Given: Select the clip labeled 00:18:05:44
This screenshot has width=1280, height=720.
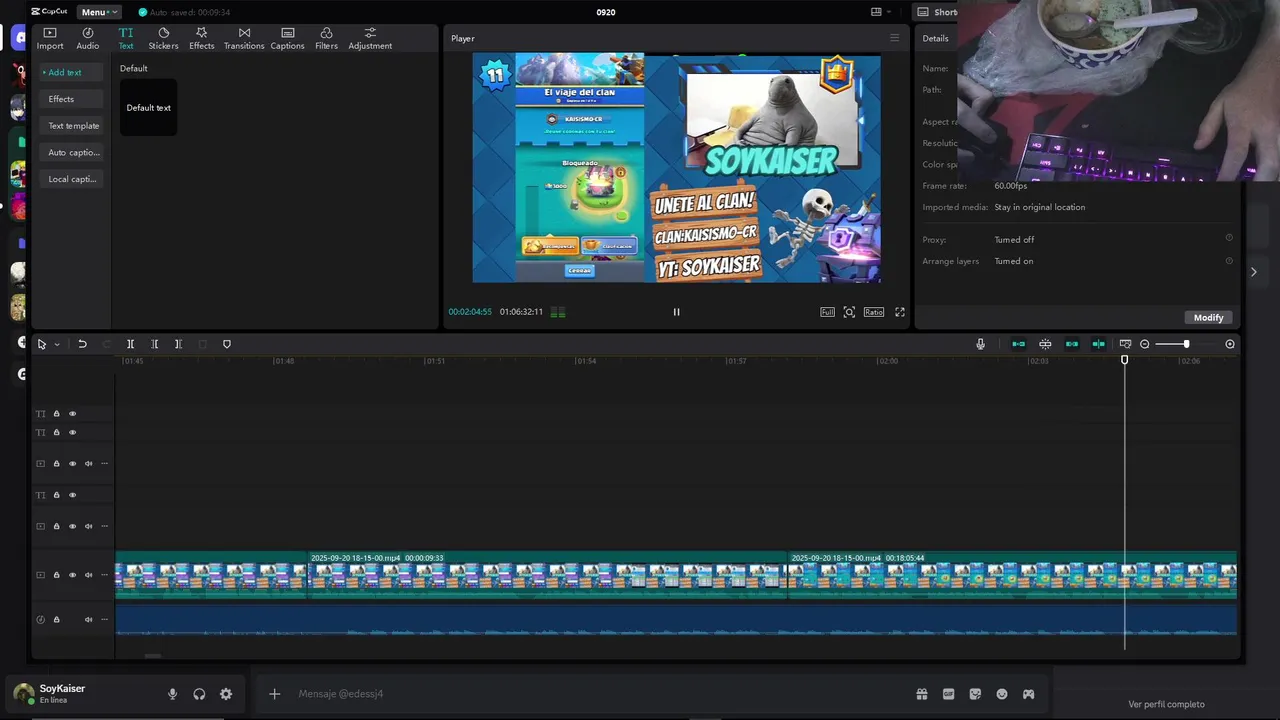Looking at the screenshot, I should 1012,575.
